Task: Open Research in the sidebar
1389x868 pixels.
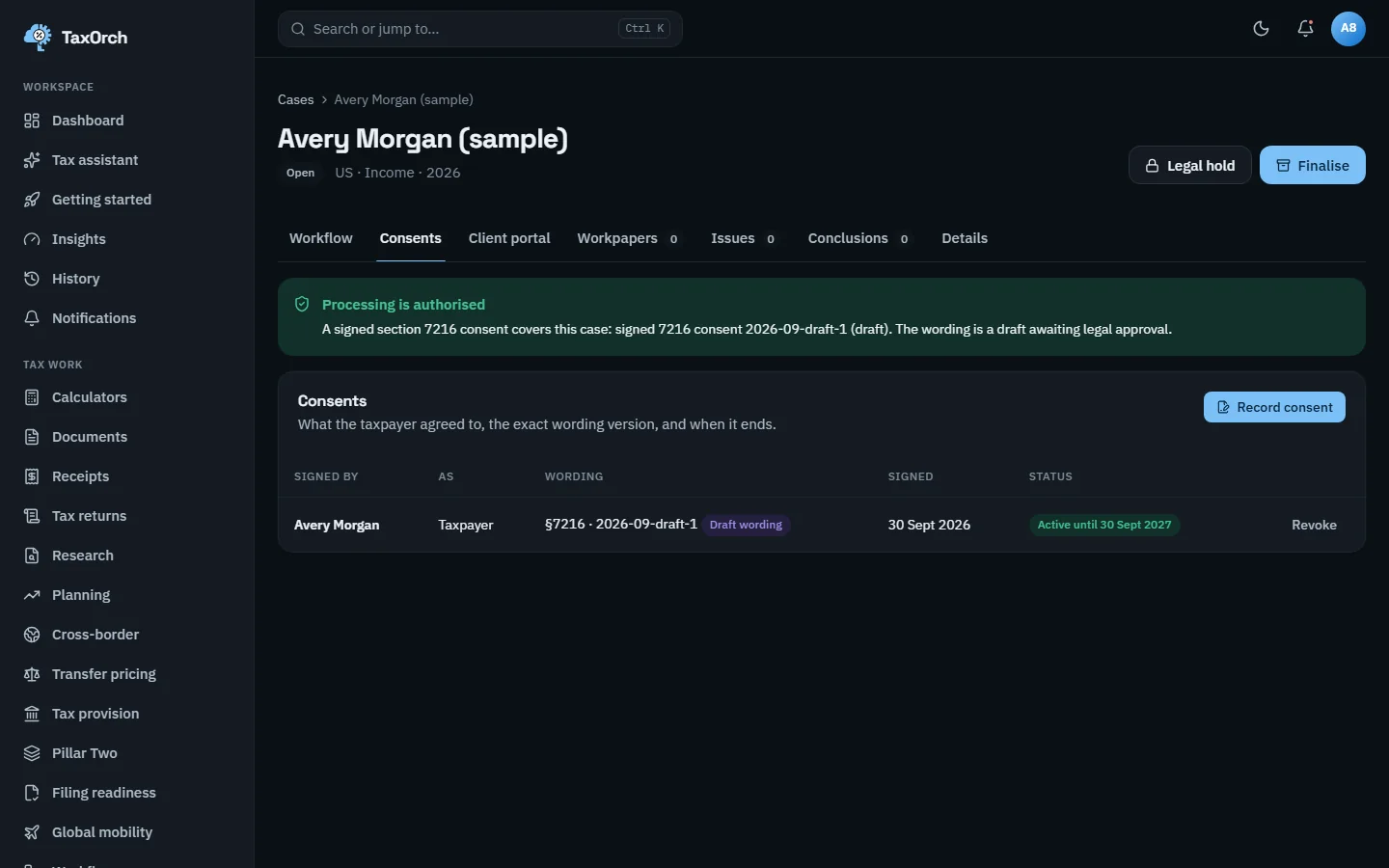Action: (127, 556)
